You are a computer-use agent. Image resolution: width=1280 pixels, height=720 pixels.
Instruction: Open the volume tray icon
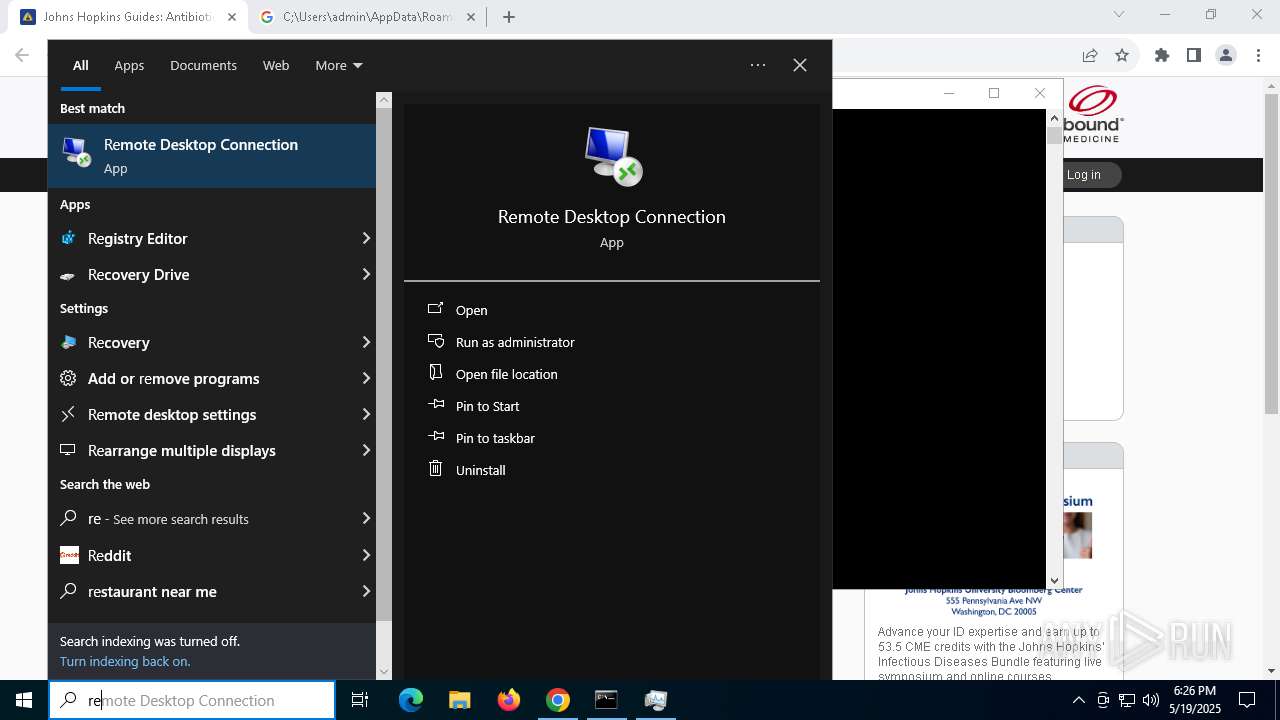pyautogui.click(x=1151, y=700)
